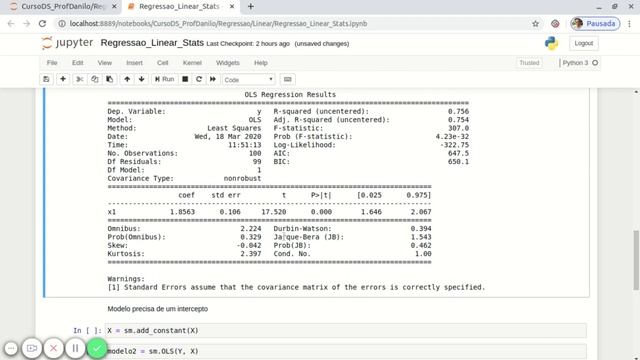Go back in browser history
Screen dimensions: 640x360
tap(11, 24)
